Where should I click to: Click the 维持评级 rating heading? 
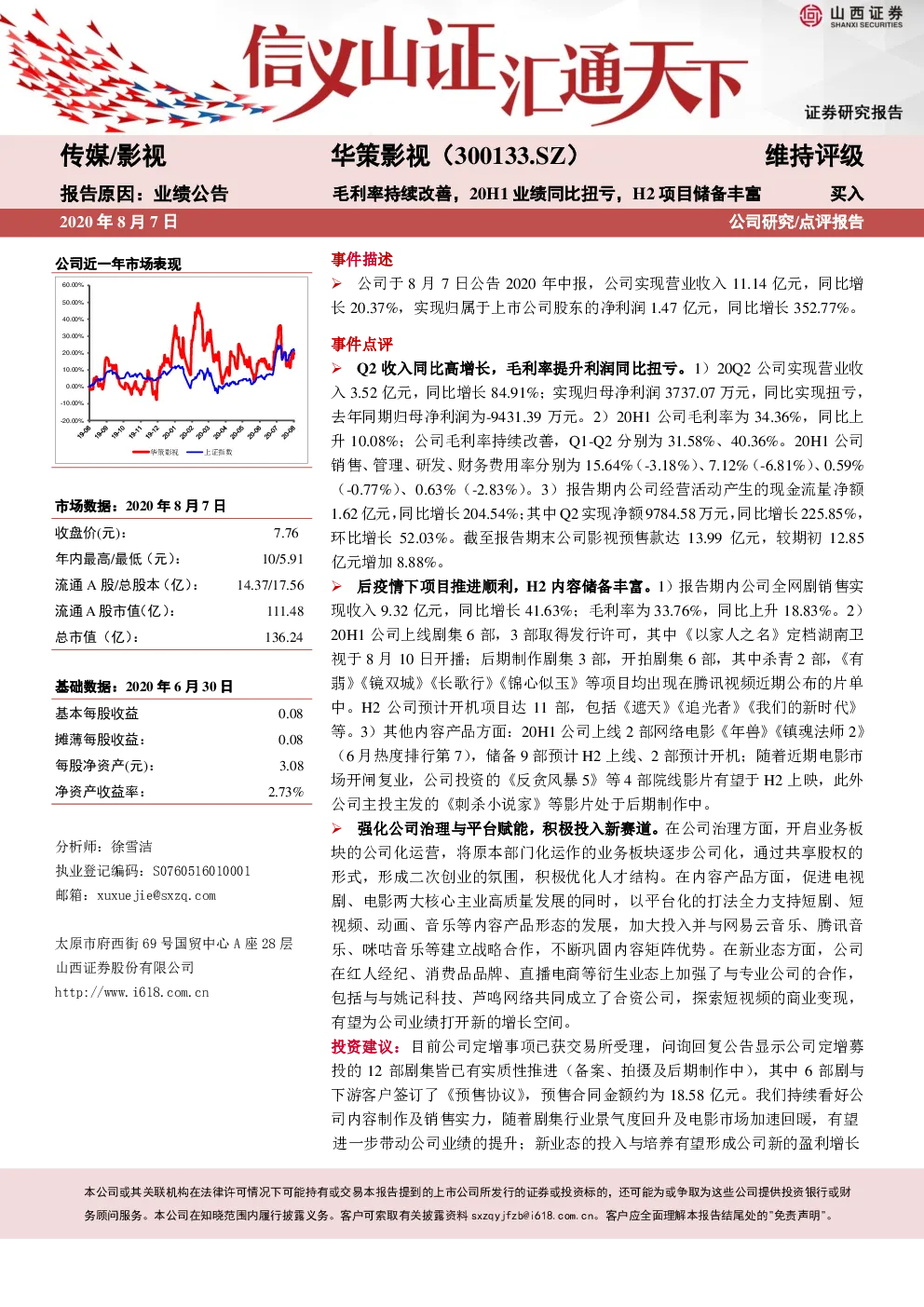[814, 156]
